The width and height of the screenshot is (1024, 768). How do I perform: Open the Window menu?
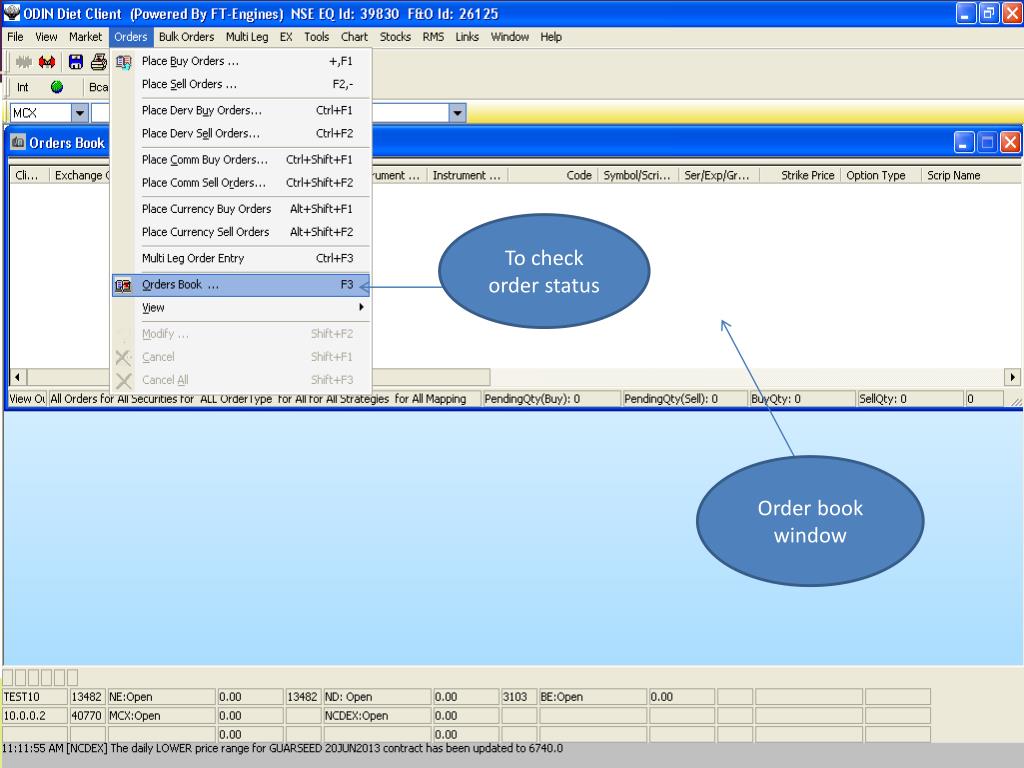pyautogui.click(x=509, y=37)
